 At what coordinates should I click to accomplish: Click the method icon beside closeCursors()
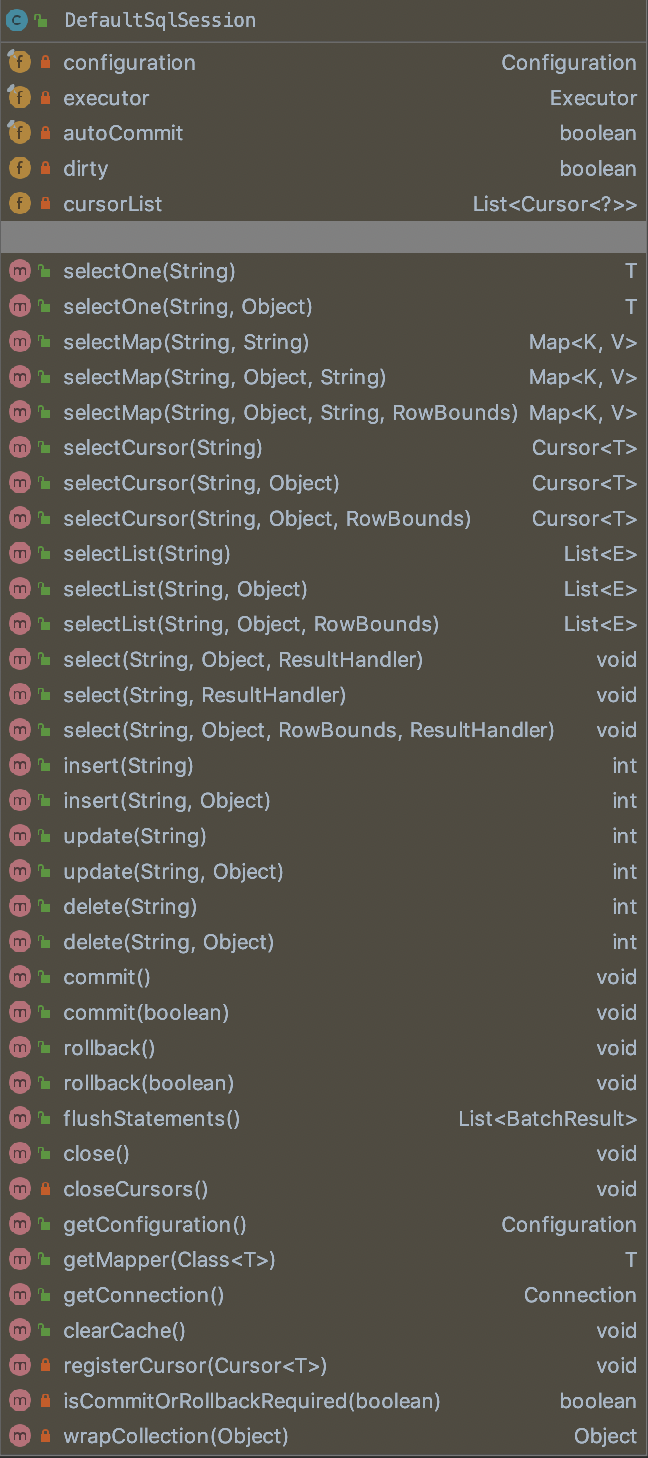19,1189
